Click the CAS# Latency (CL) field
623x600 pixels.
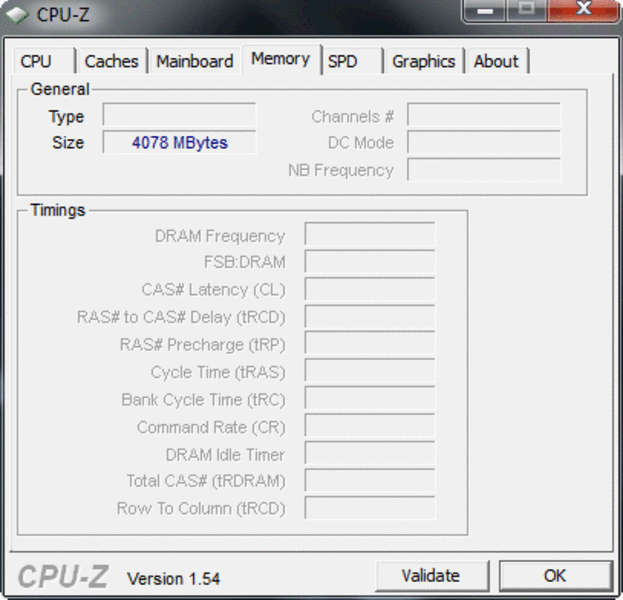pyautogui.click(x=370, y=289)
